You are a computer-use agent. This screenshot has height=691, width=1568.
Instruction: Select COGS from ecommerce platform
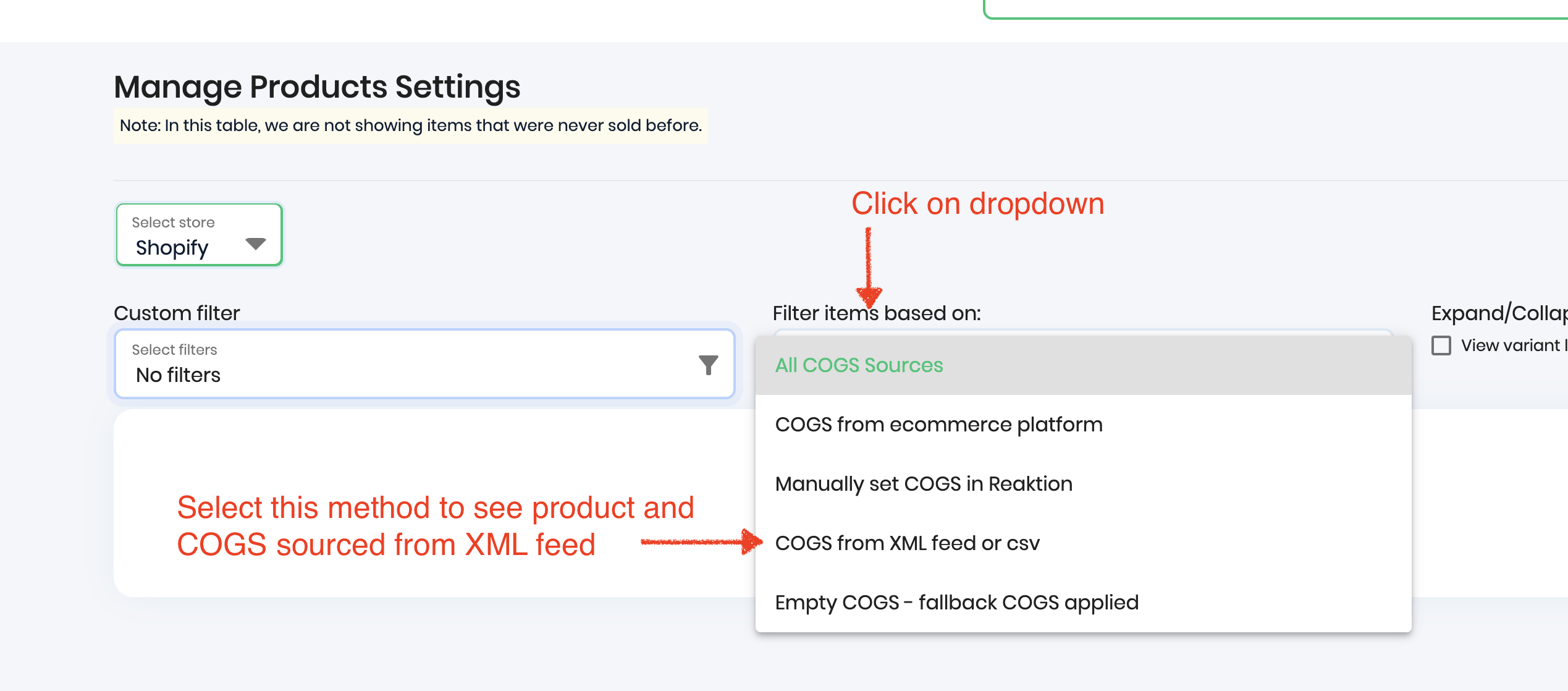[938, 425]
